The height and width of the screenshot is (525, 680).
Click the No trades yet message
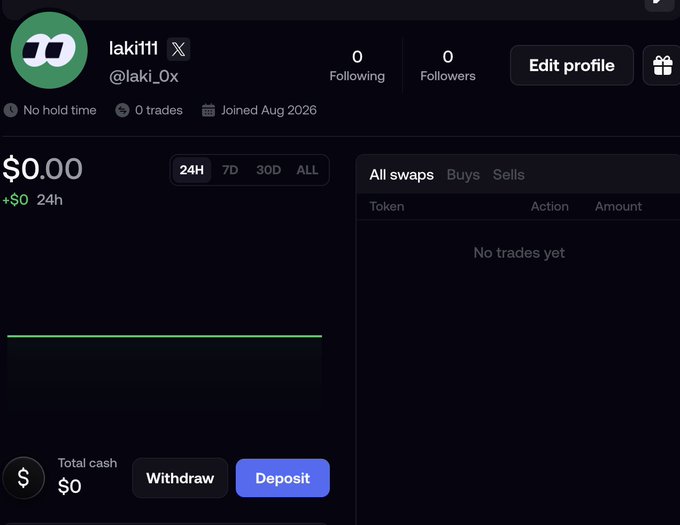pos(519,253)
